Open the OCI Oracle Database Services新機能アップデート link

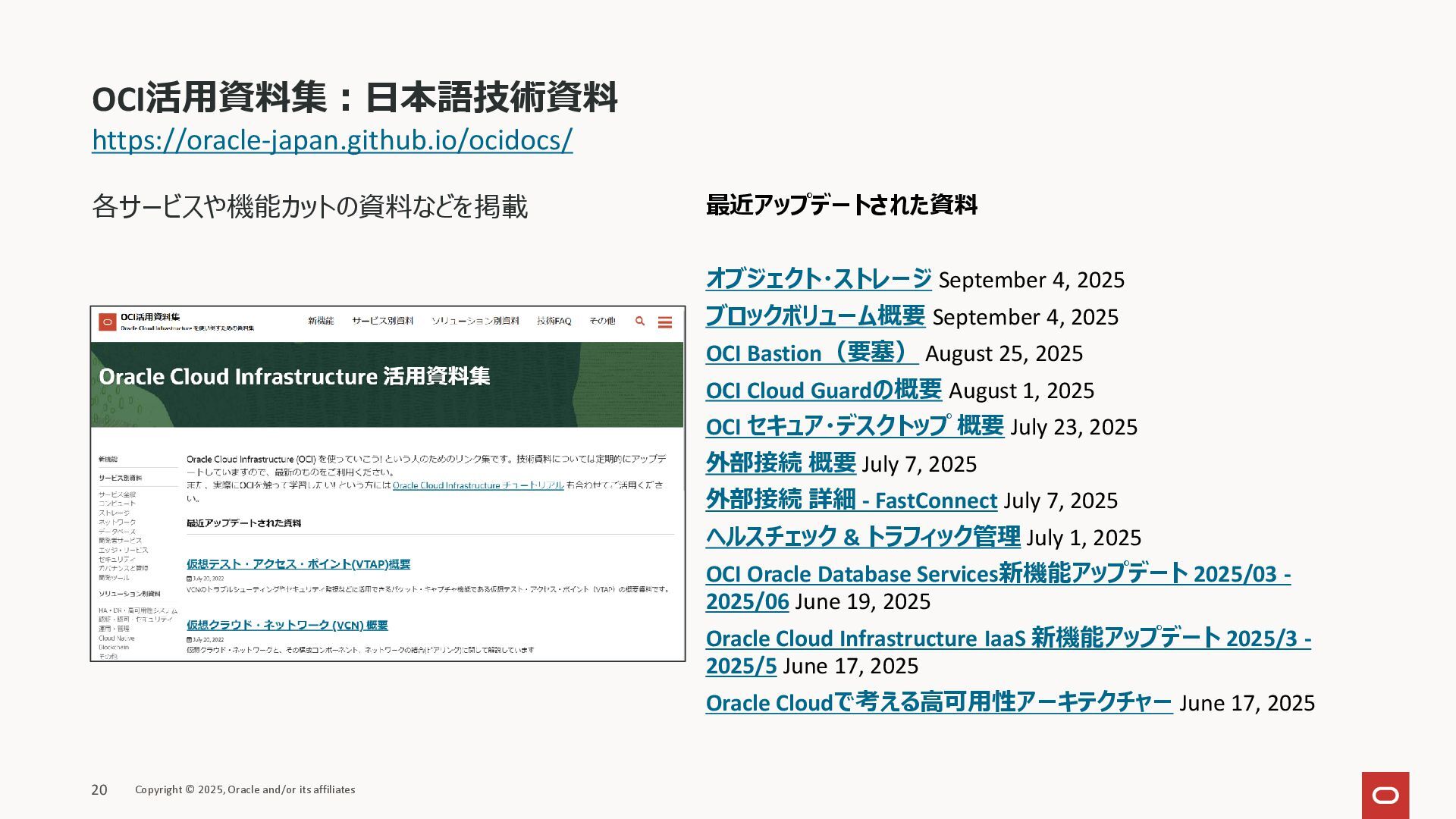pos(998,574)
